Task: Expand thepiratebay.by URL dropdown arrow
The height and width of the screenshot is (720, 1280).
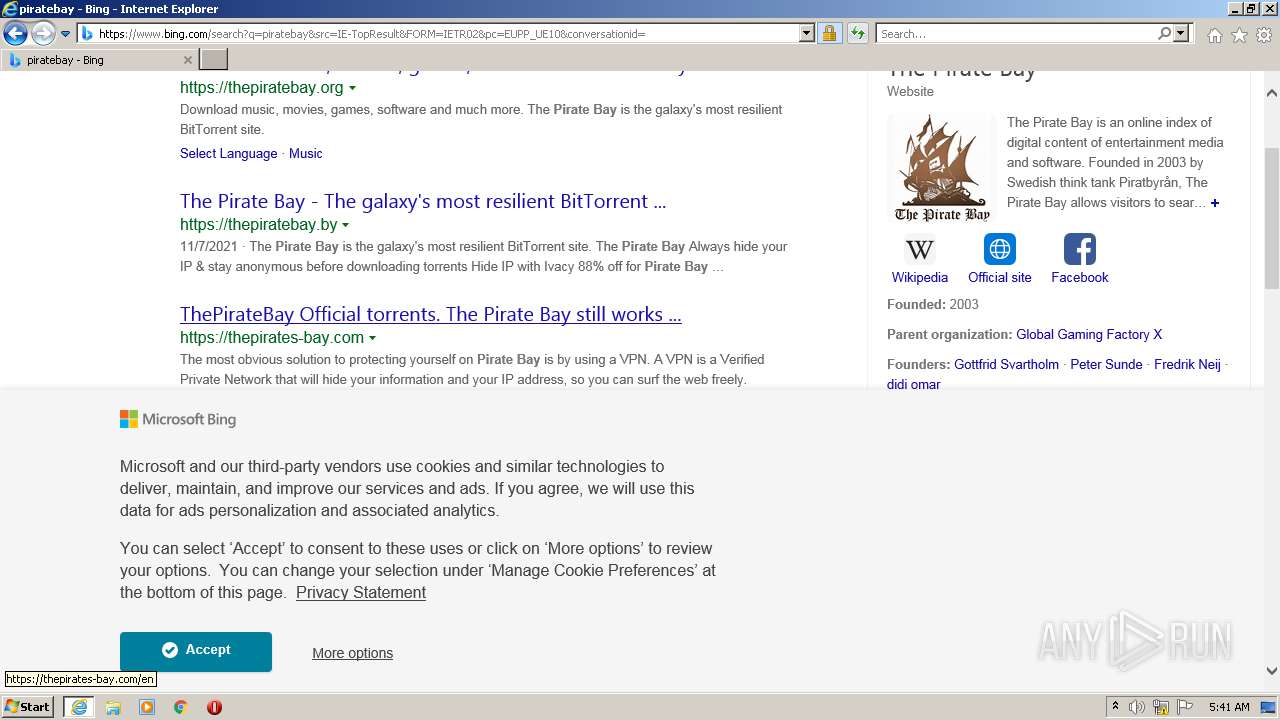Action: coord(346,225)
